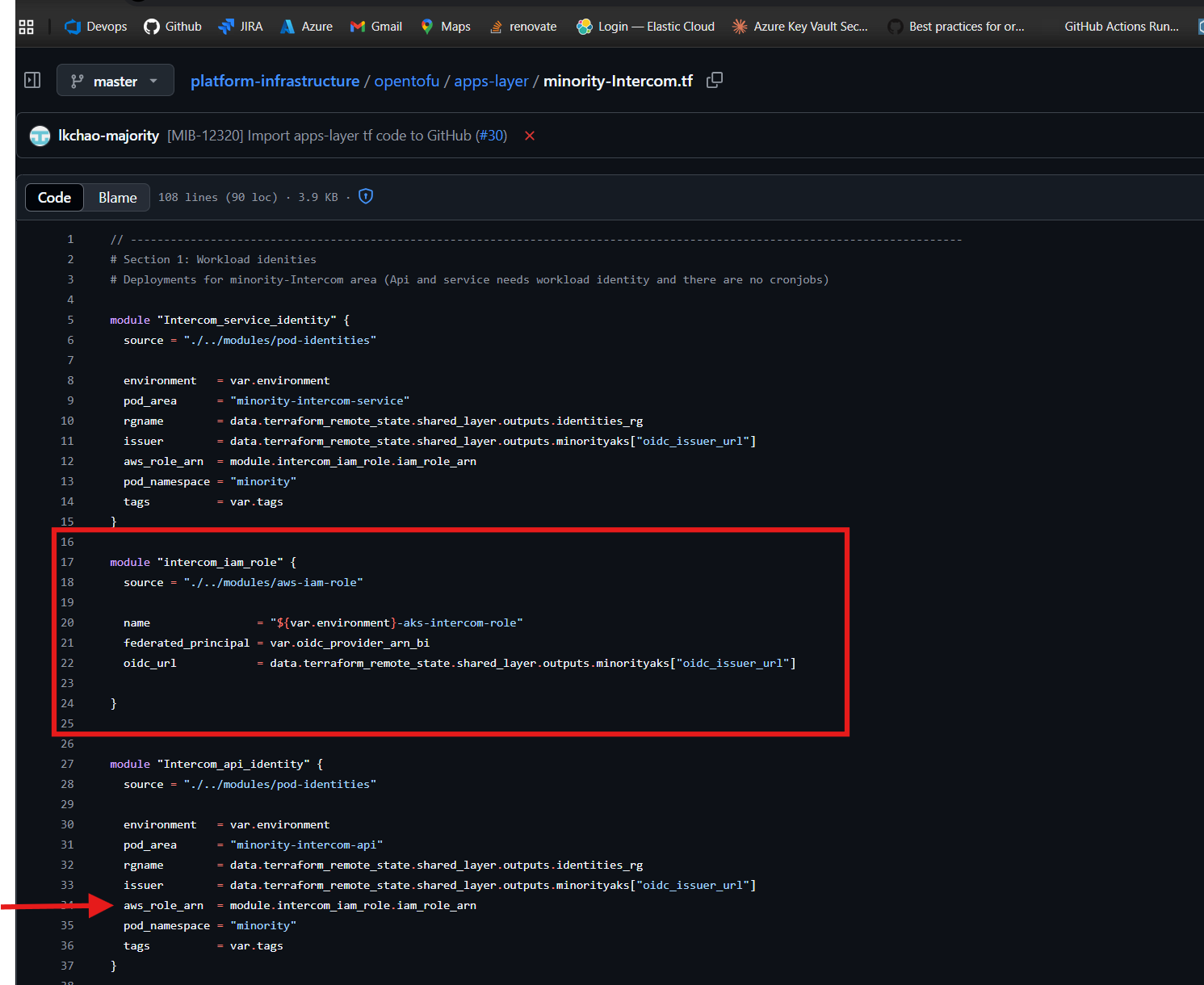The width and height of the screenshot is (1204, 985).
Task: Switch to the Blame tab
Action: 117,198
